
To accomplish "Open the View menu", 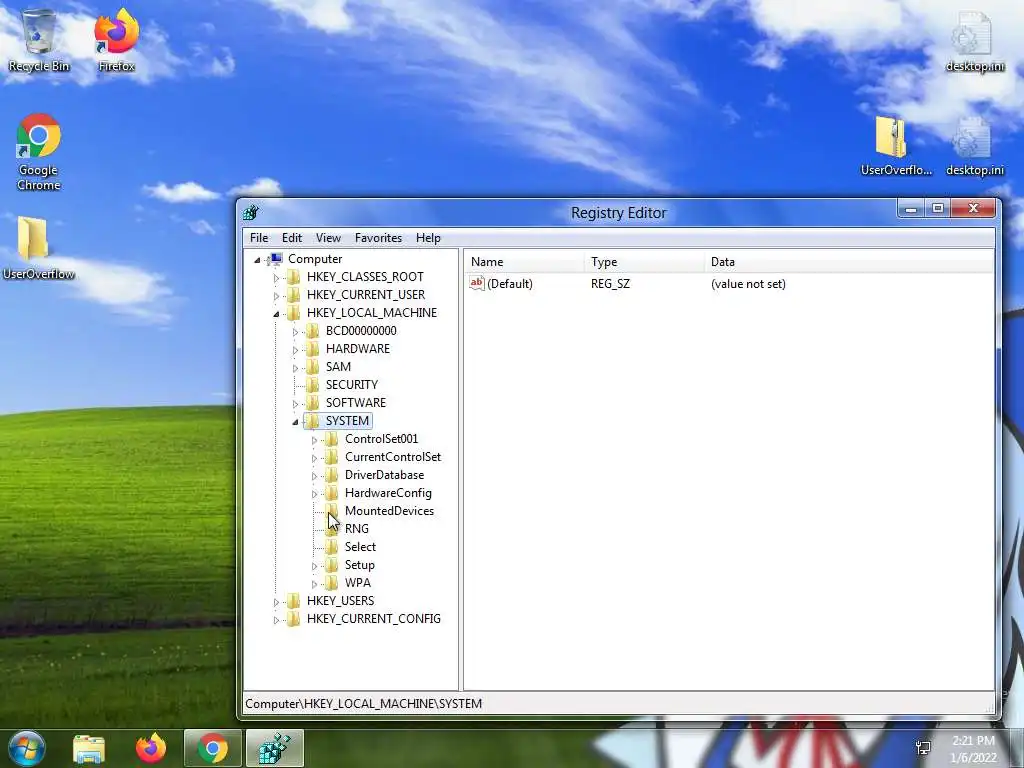I will (328, 238).
